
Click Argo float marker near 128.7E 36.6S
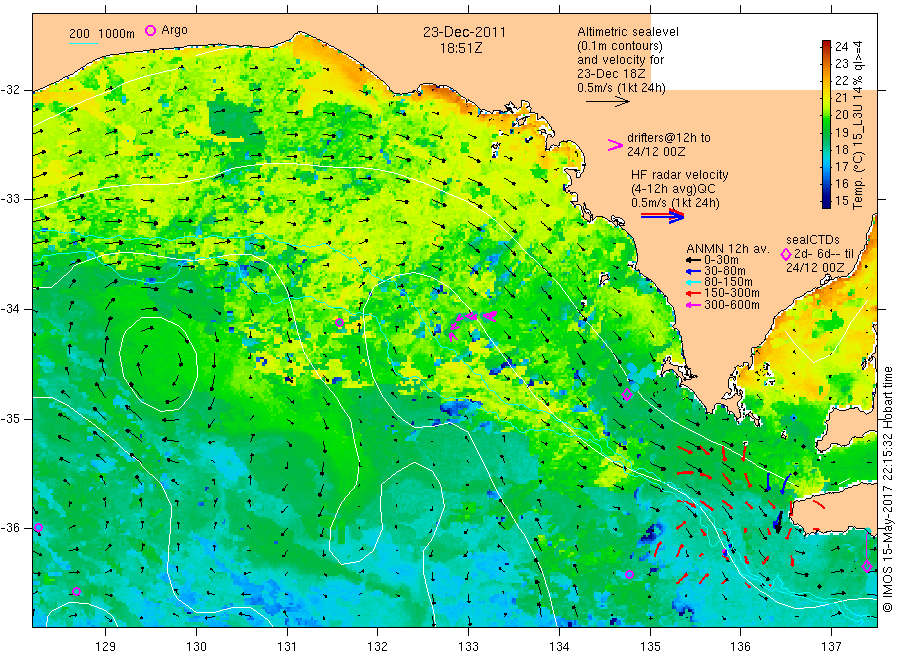click(x=76, y=592)
